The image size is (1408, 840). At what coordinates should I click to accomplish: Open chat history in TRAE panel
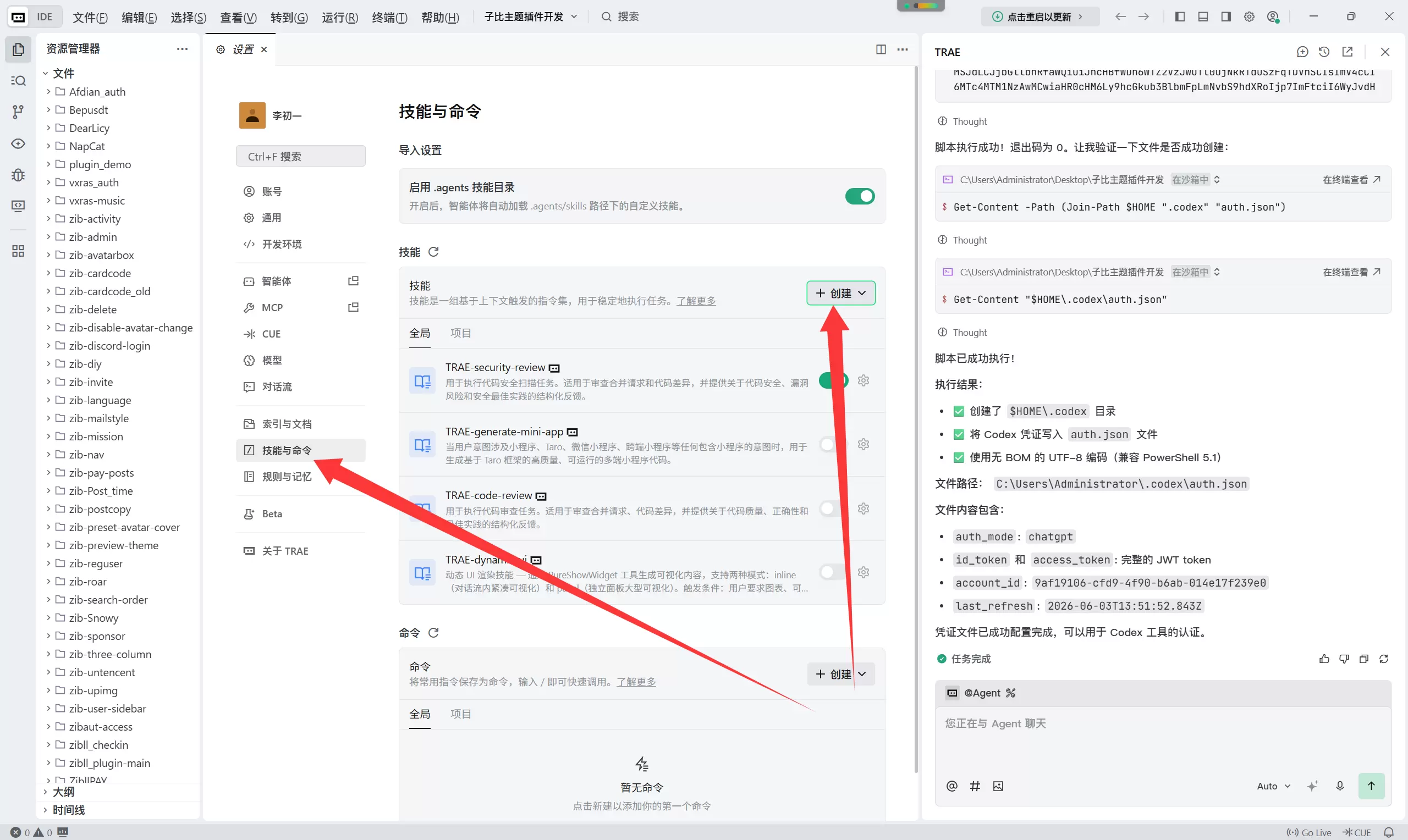pos(1324,52)
